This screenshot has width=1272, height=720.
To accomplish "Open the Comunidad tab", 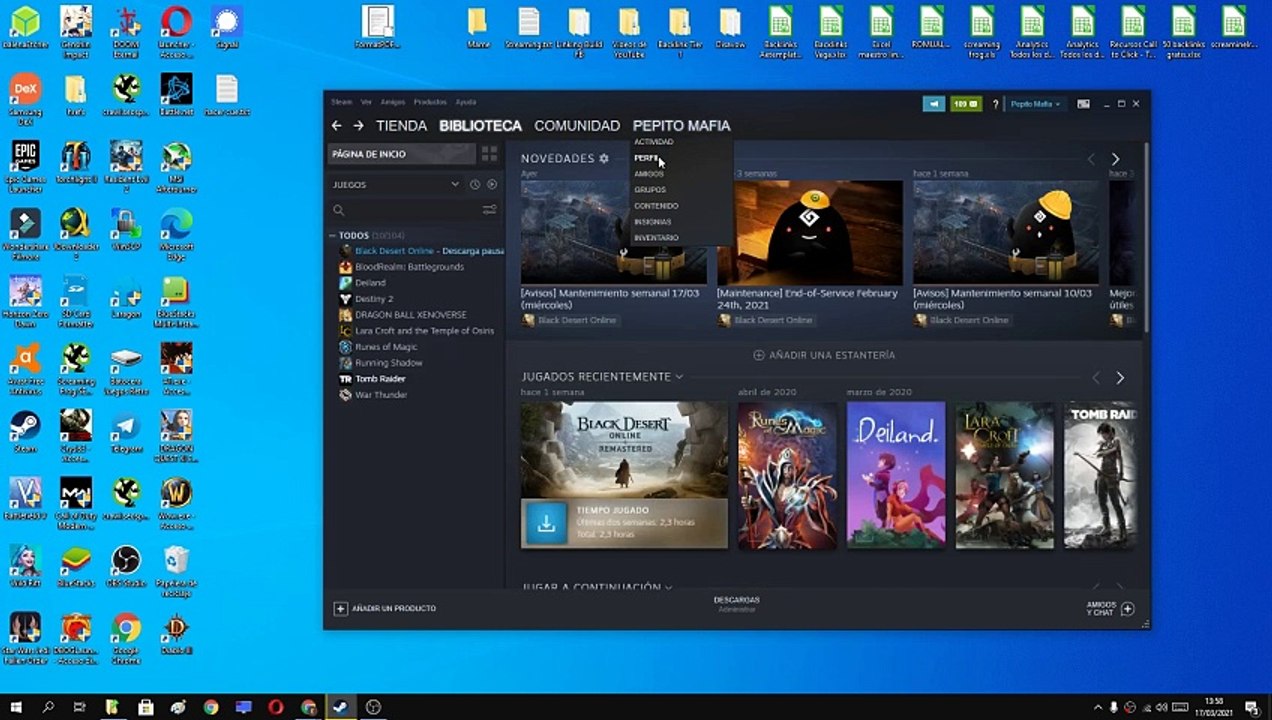I will click(x=577, y=126).
